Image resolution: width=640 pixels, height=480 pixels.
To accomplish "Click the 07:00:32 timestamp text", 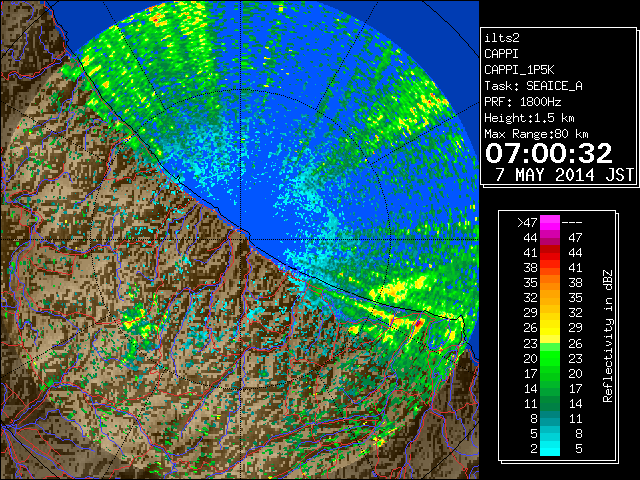I will click(549, 153).
